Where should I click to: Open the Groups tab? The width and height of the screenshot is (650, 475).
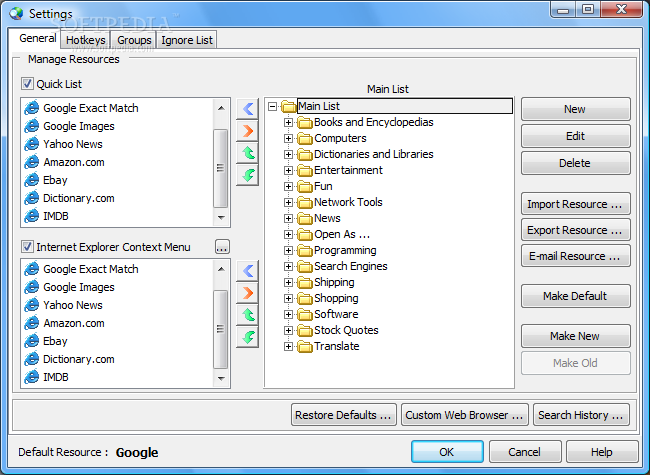(134, 40)
